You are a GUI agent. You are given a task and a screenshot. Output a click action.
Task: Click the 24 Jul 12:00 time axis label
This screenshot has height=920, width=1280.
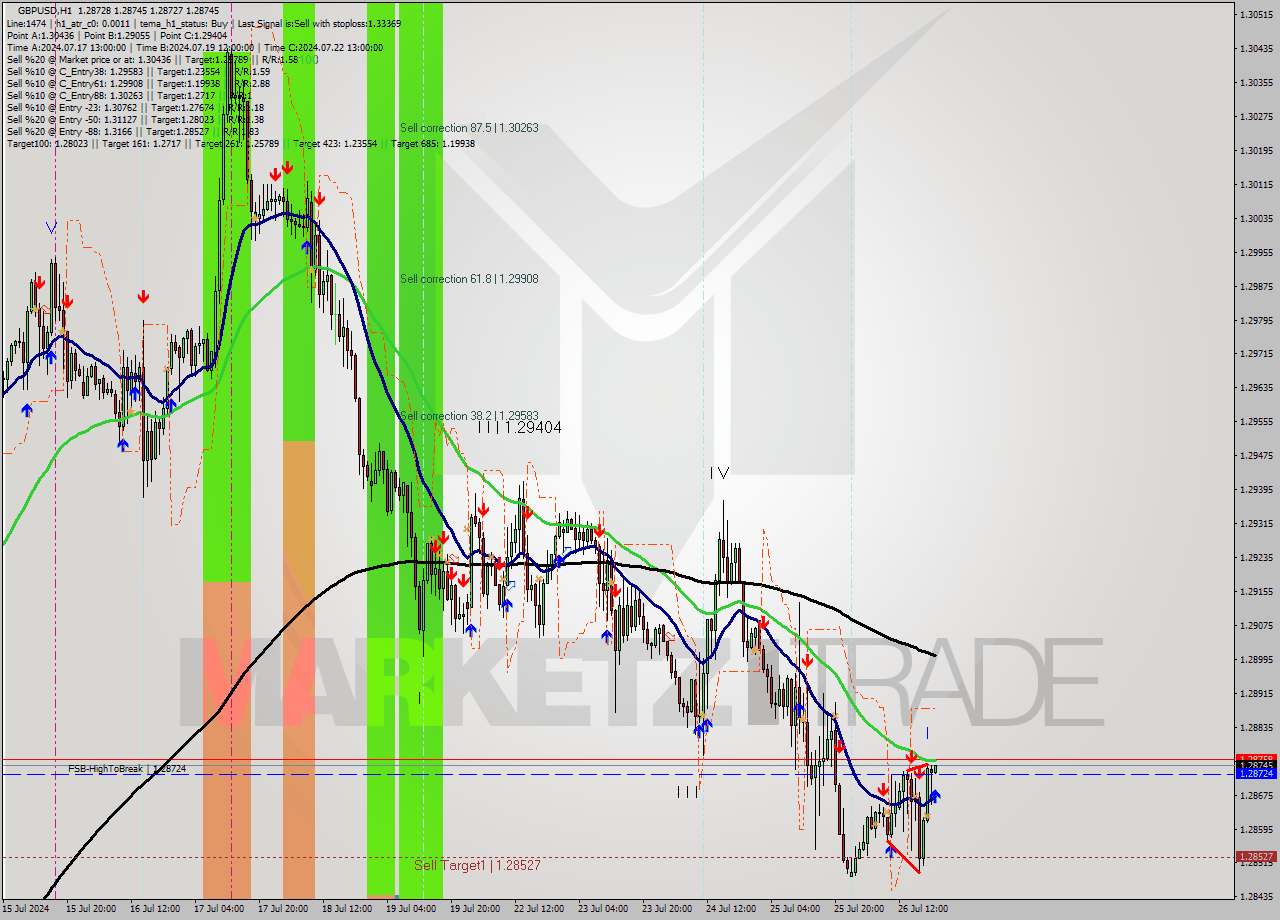pyautogui.click(x=731, y=909)
